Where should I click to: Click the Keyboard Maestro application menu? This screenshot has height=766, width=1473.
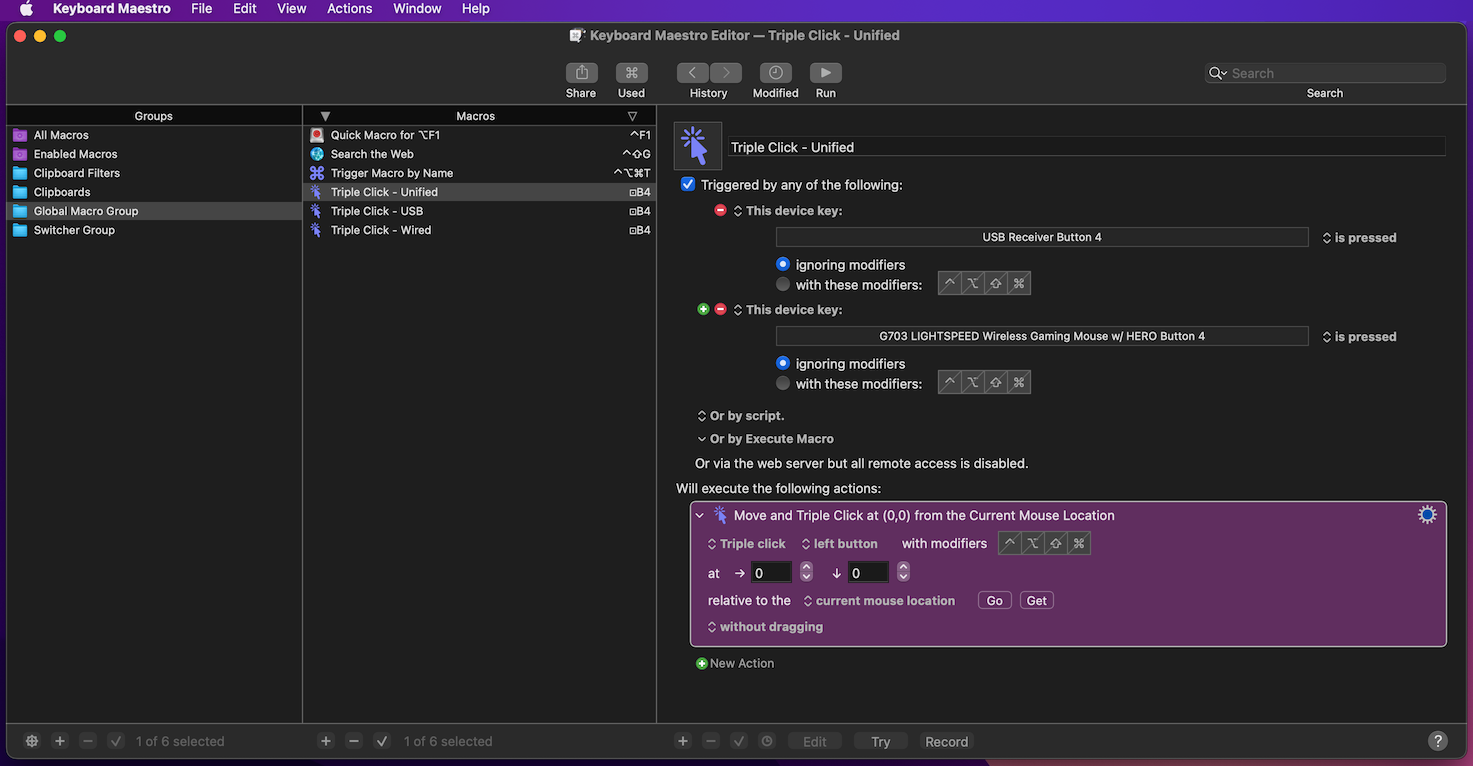112,9
